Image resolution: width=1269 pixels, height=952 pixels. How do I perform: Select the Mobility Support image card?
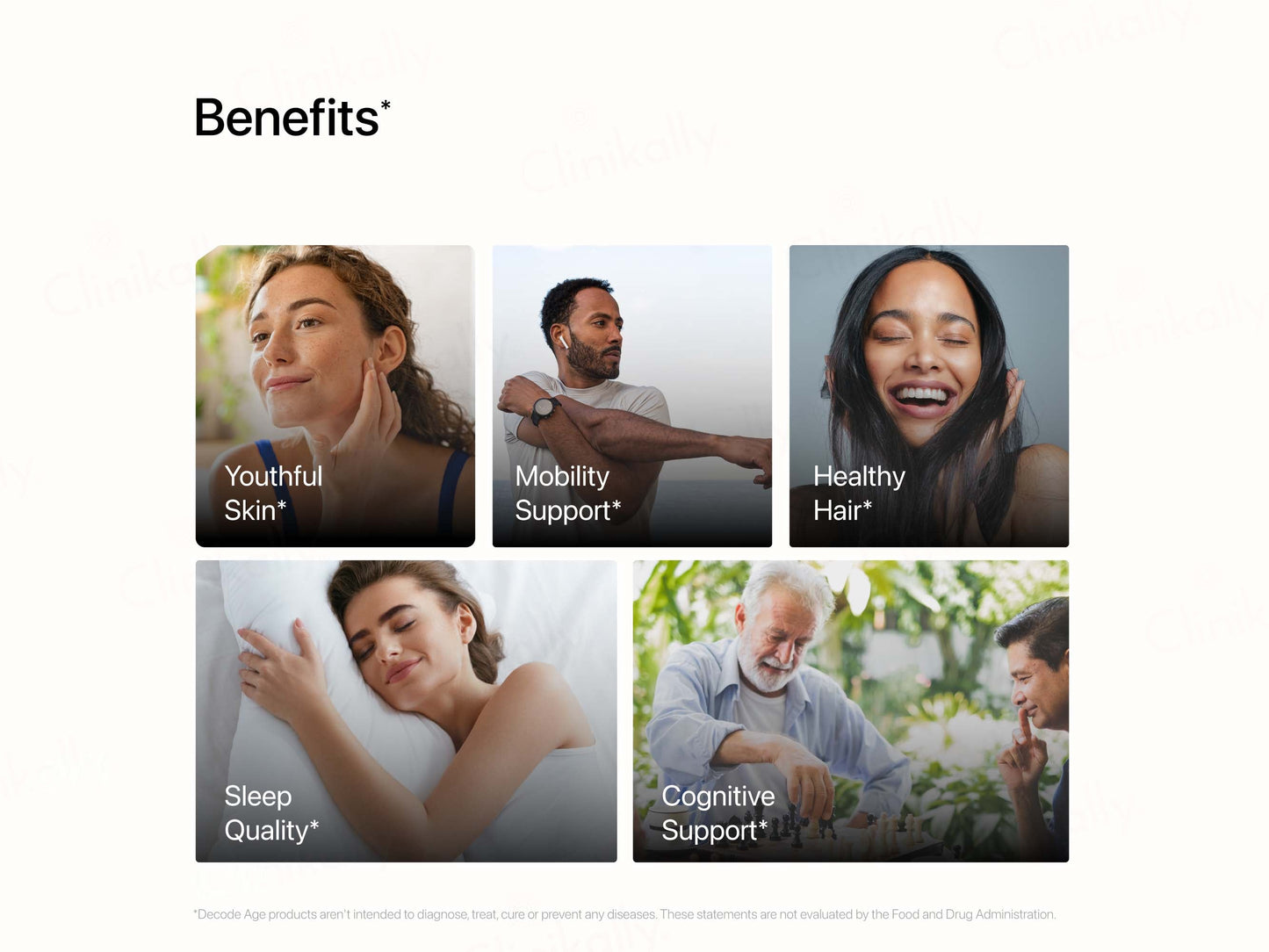pos(632,396)
